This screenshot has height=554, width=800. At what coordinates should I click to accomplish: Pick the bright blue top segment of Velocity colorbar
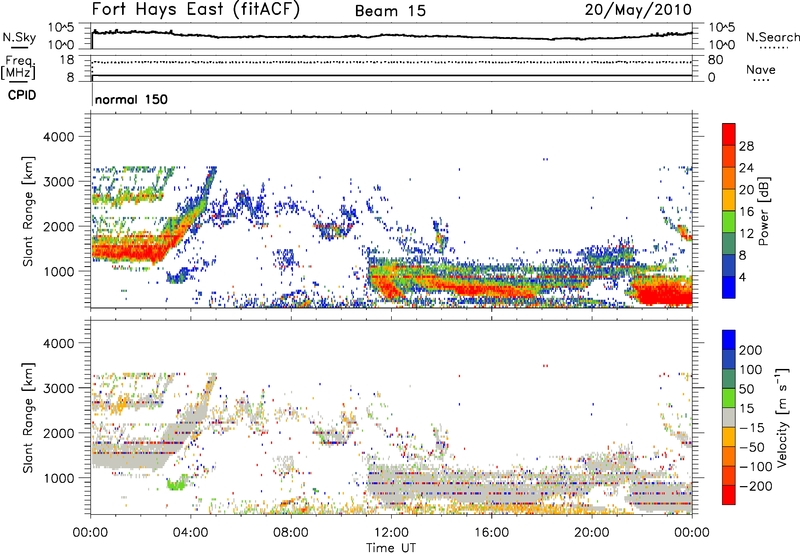point(729,340)
